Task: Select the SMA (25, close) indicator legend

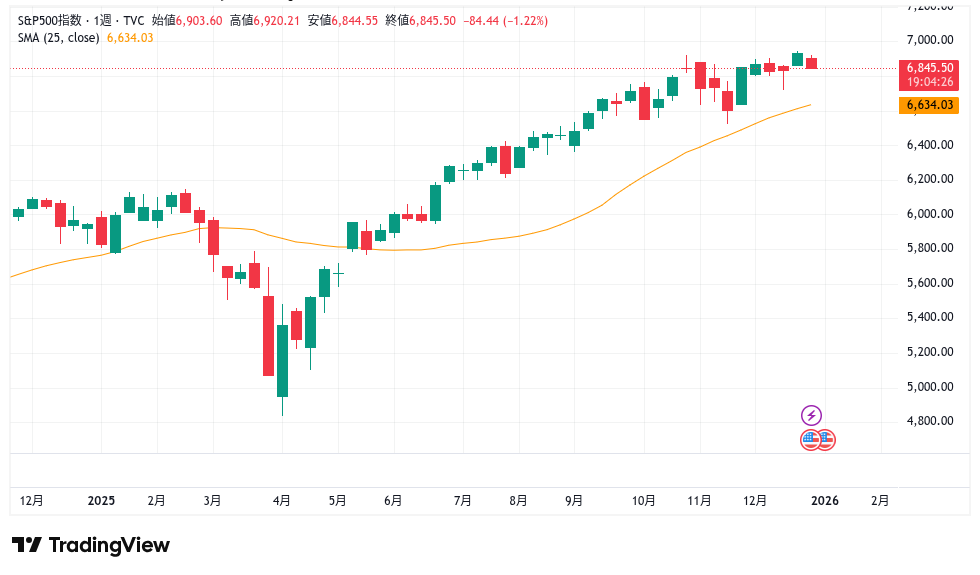Action: coord(58,38)
